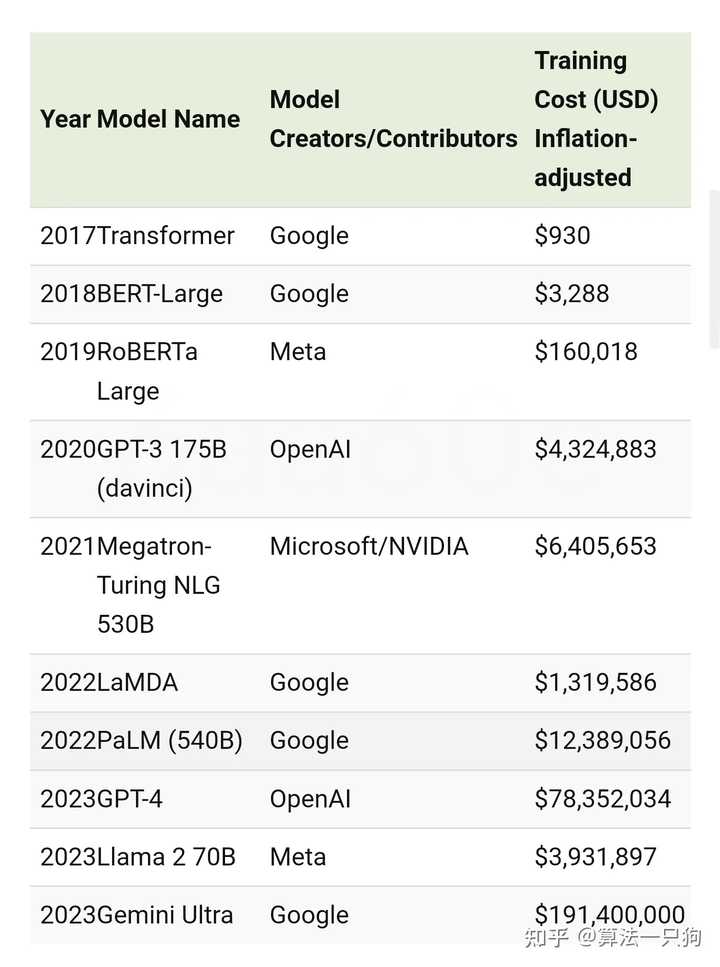Select the LaMDA model name cell

(137, 683)
